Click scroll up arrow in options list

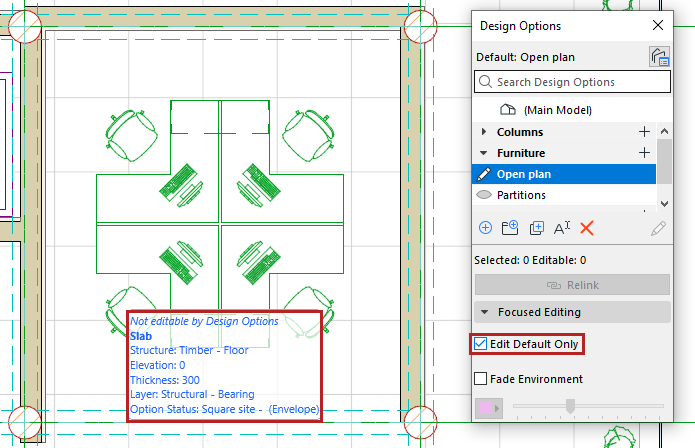coord(664,131)
